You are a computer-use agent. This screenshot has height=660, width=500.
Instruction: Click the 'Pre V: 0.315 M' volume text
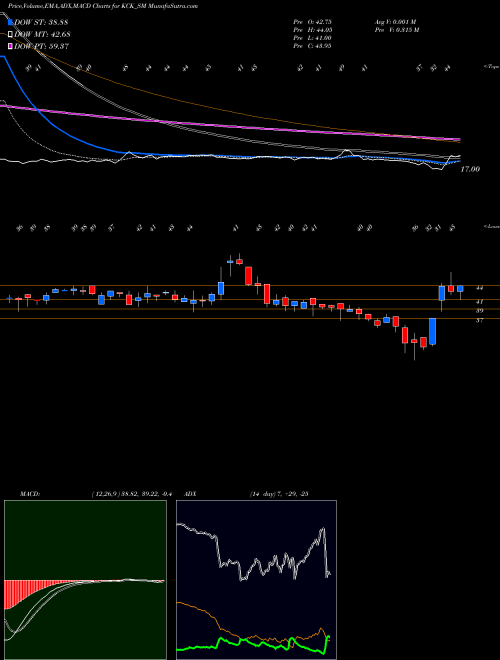[x=397, y=30]
